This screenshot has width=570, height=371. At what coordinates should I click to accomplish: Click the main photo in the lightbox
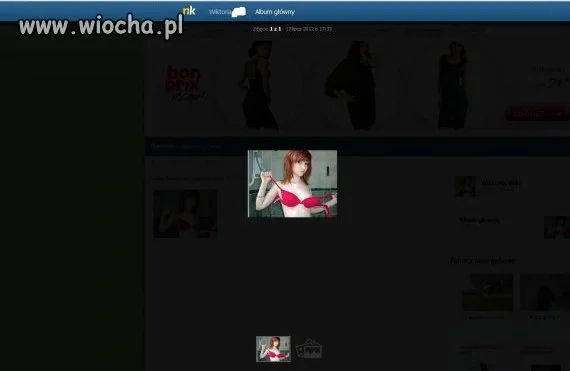coord(292,184)
